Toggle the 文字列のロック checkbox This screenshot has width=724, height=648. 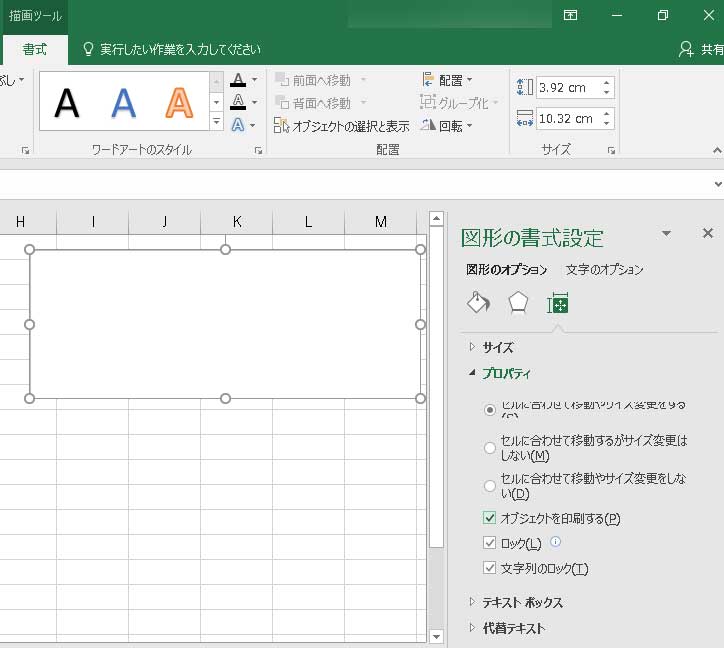(489, 568)
